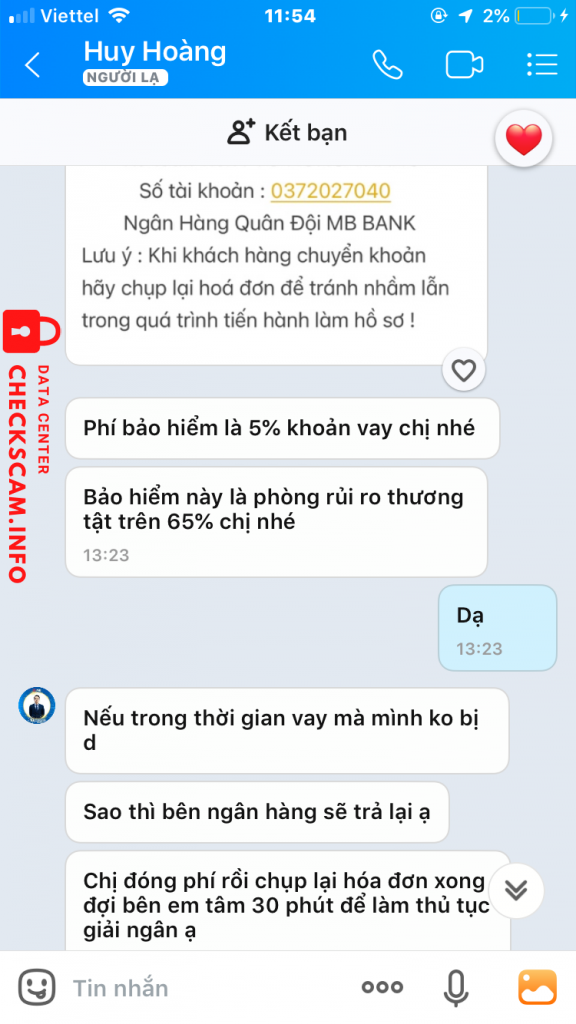Select the sent Dạ message bubble
The image size is (576, 1024).
[498, 628]
